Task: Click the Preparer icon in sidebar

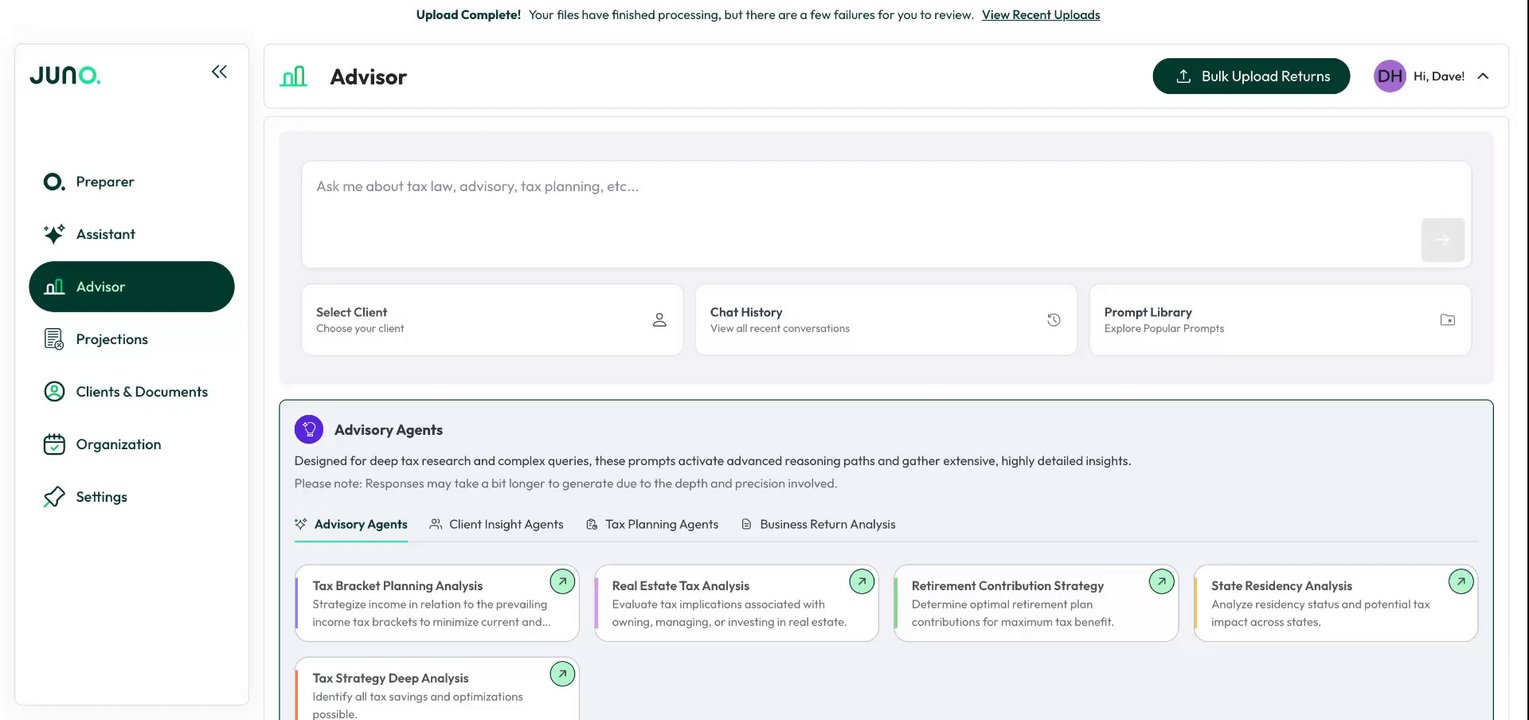Action: pyautogui.click(x=54, y=182)
